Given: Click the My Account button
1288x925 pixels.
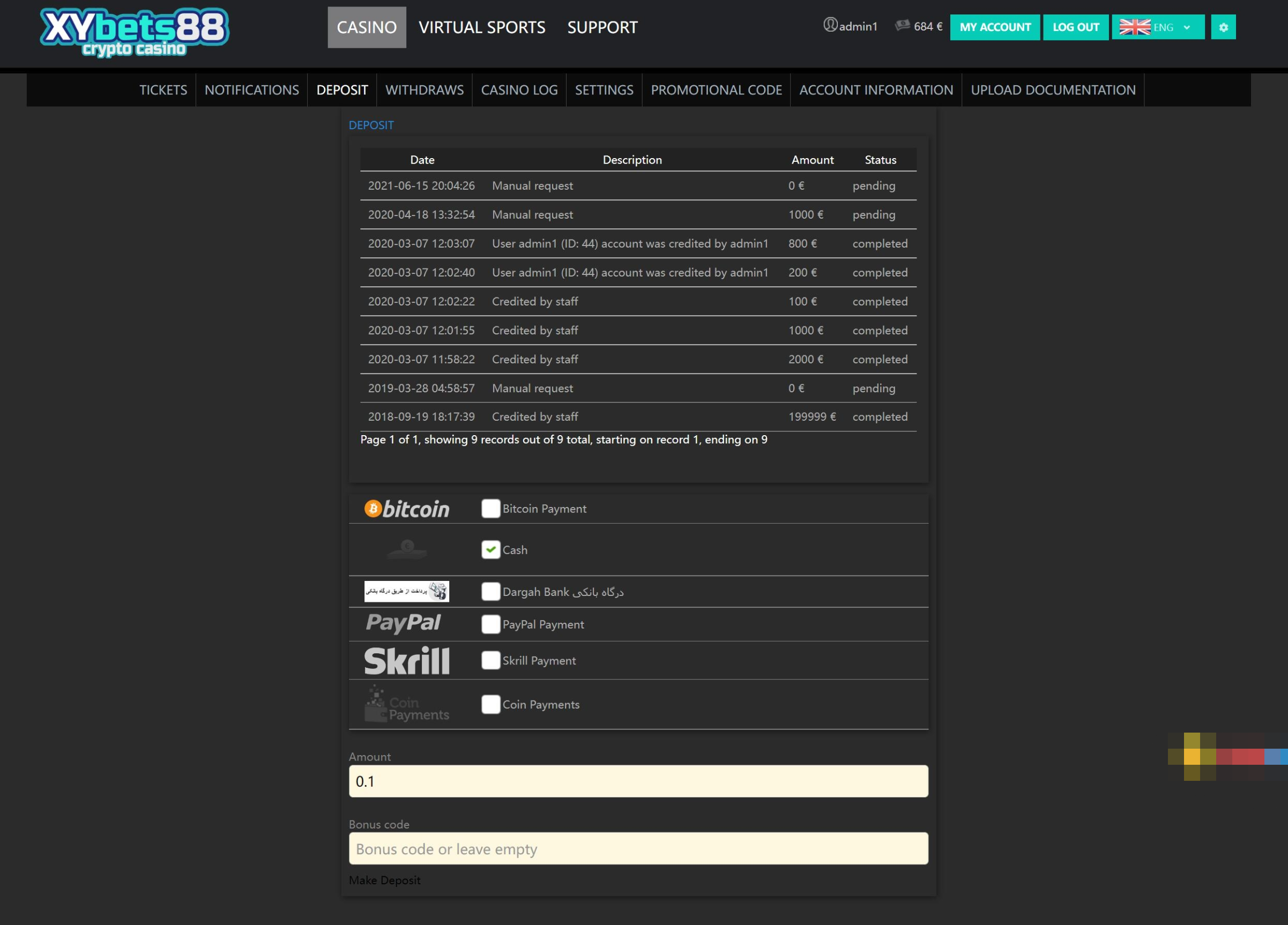Looking at the screenshot, I should pos(994,27).
